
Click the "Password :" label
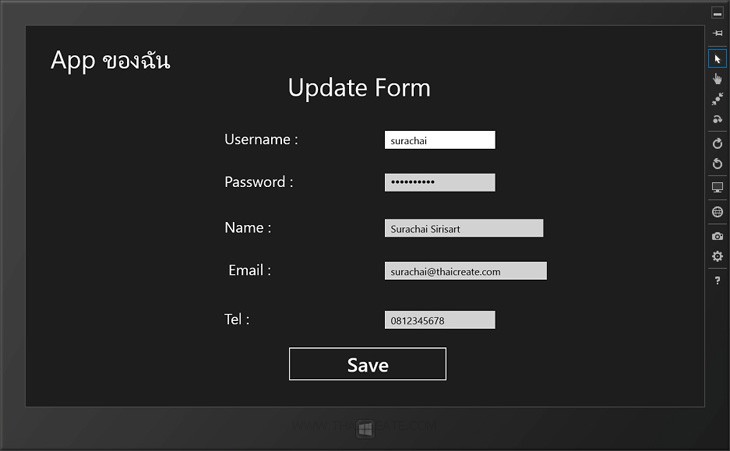(259, 182)
